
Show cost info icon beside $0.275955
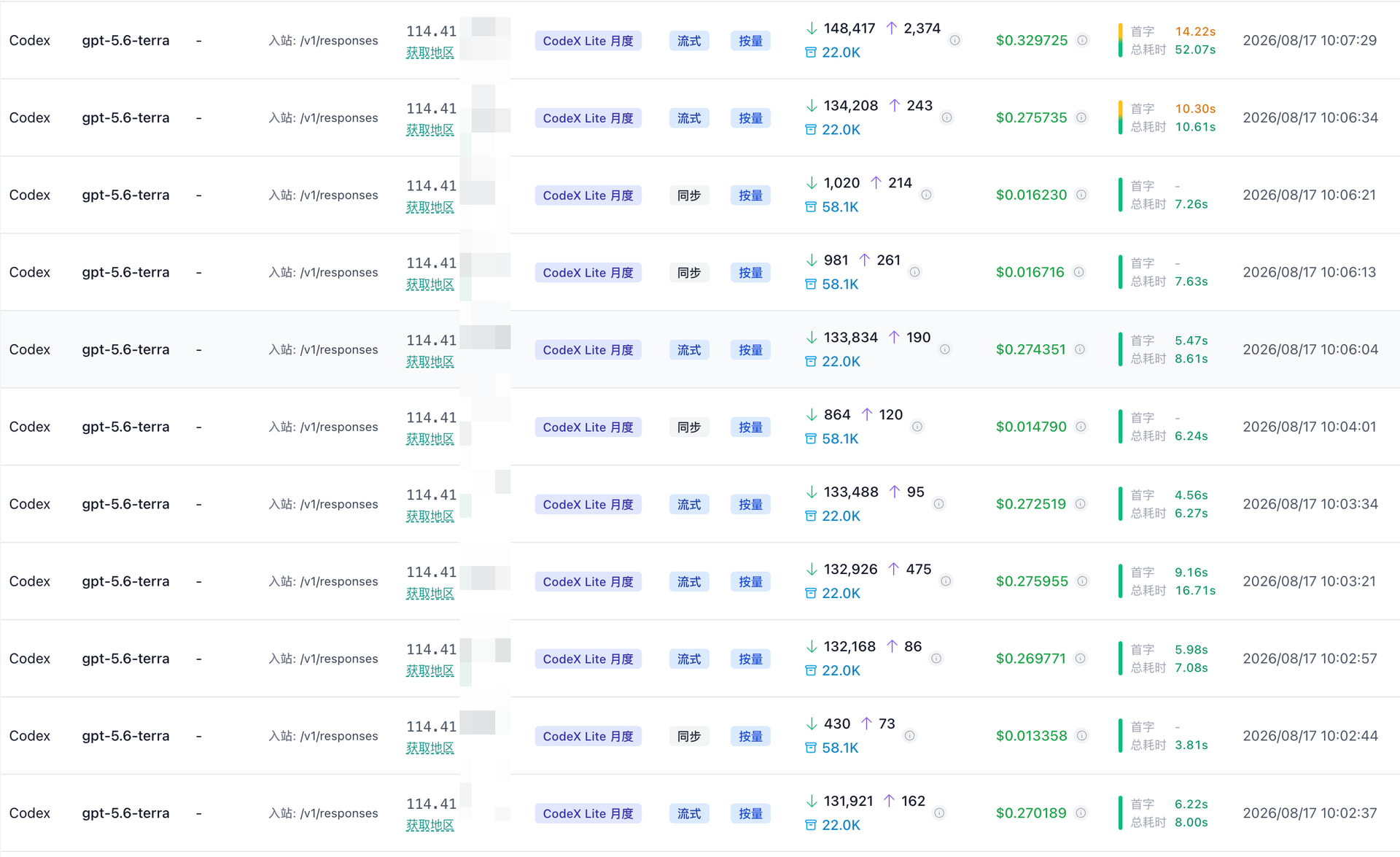click(x=1083, y=581)
